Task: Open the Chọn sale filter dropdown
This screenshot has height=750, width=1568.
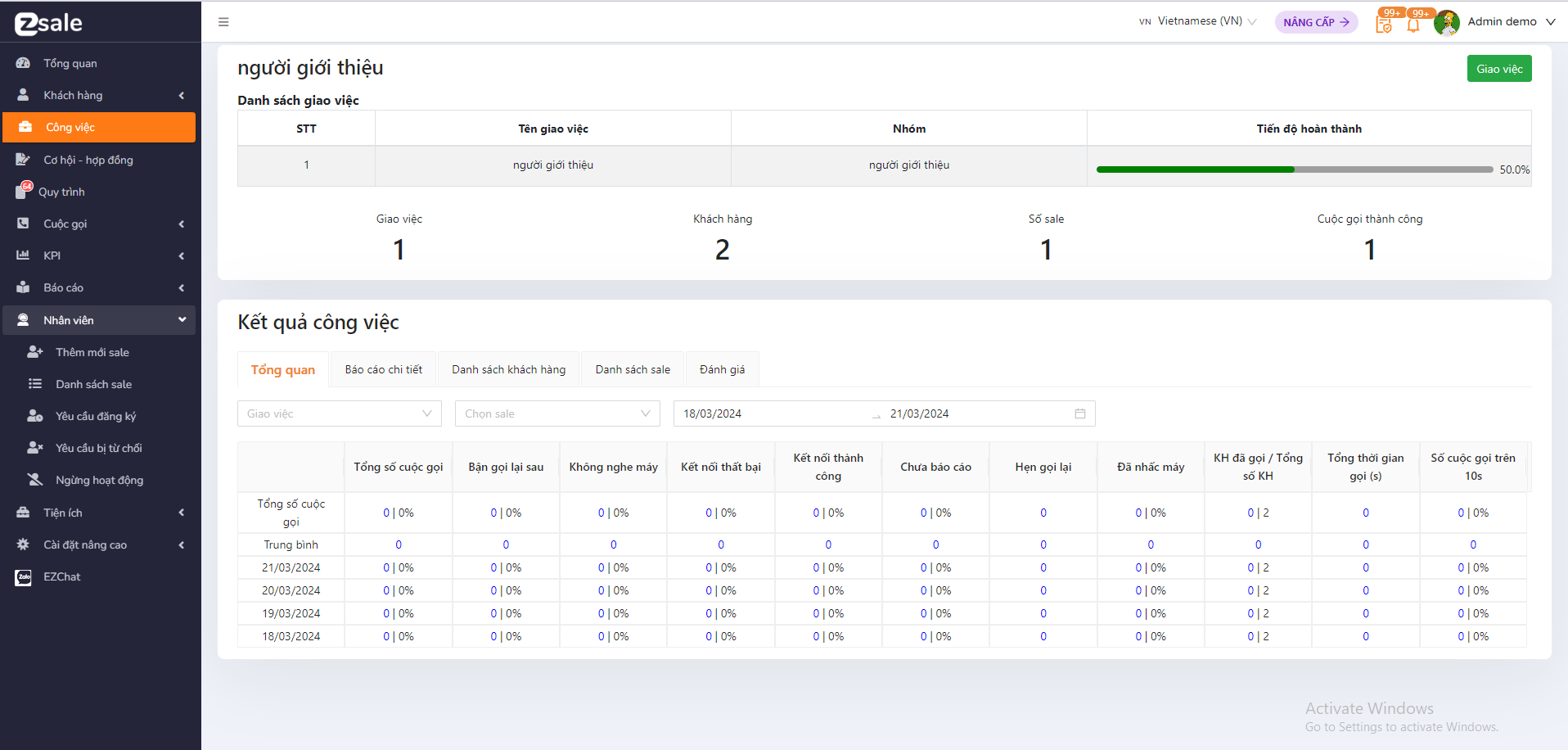Action: click(x=557, y=413)
